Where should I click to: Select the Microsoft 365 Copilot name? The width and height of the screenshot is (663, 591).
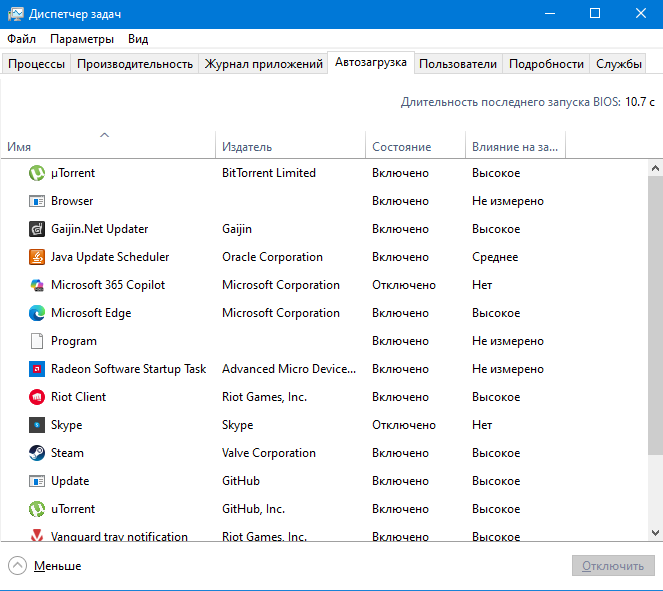[x=108, y=285]
